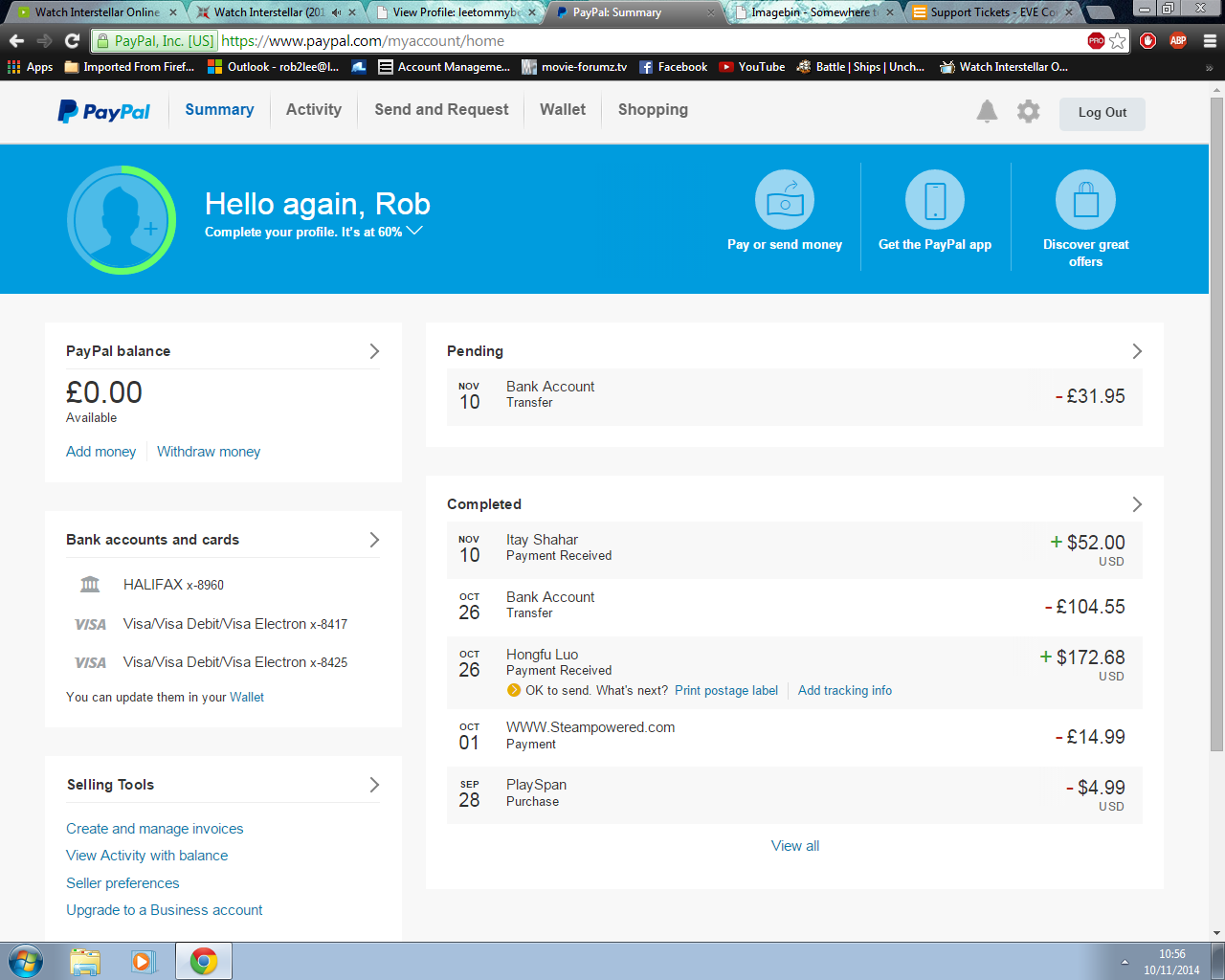Click Upgrade to a Business account
This screenshot has height=980, width=1225.
tap(165, 910)
